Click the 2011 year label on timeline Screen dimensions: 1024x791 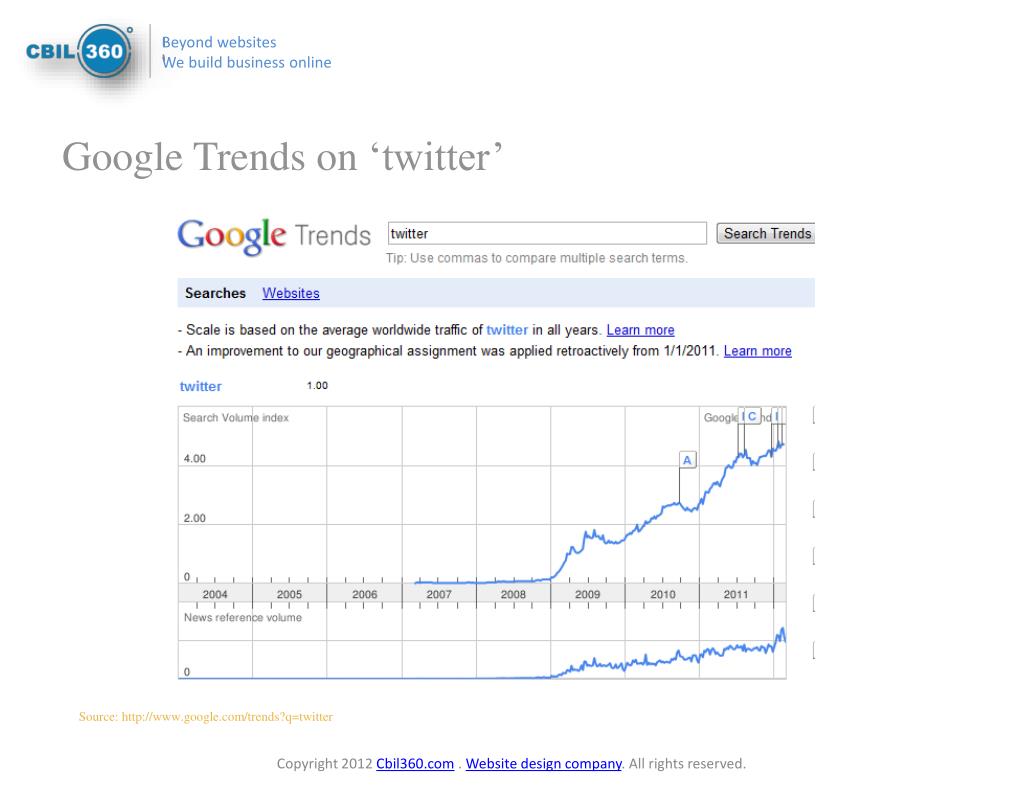coord(735,594)
